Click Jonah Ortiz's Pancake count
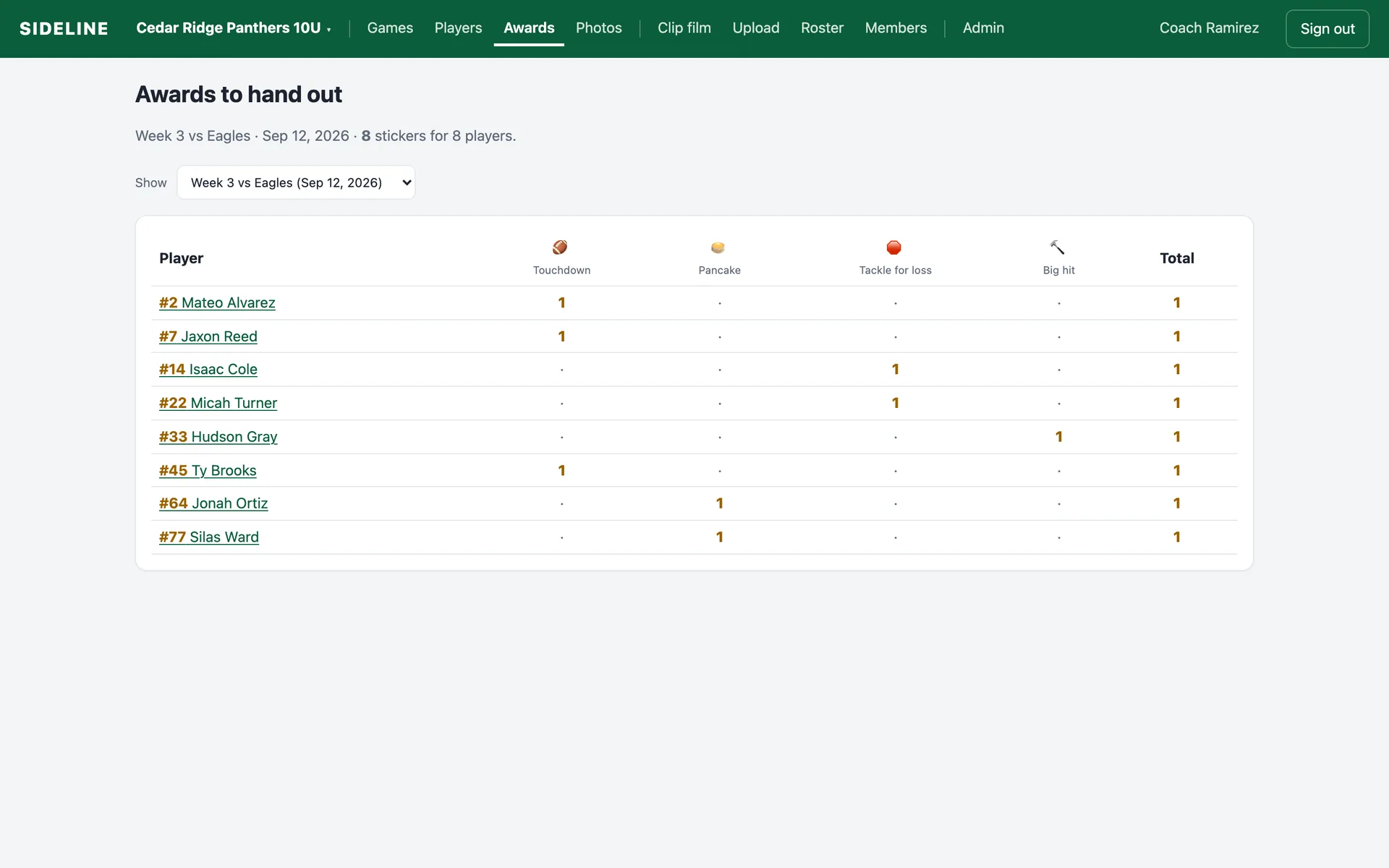 pos(720,503)
